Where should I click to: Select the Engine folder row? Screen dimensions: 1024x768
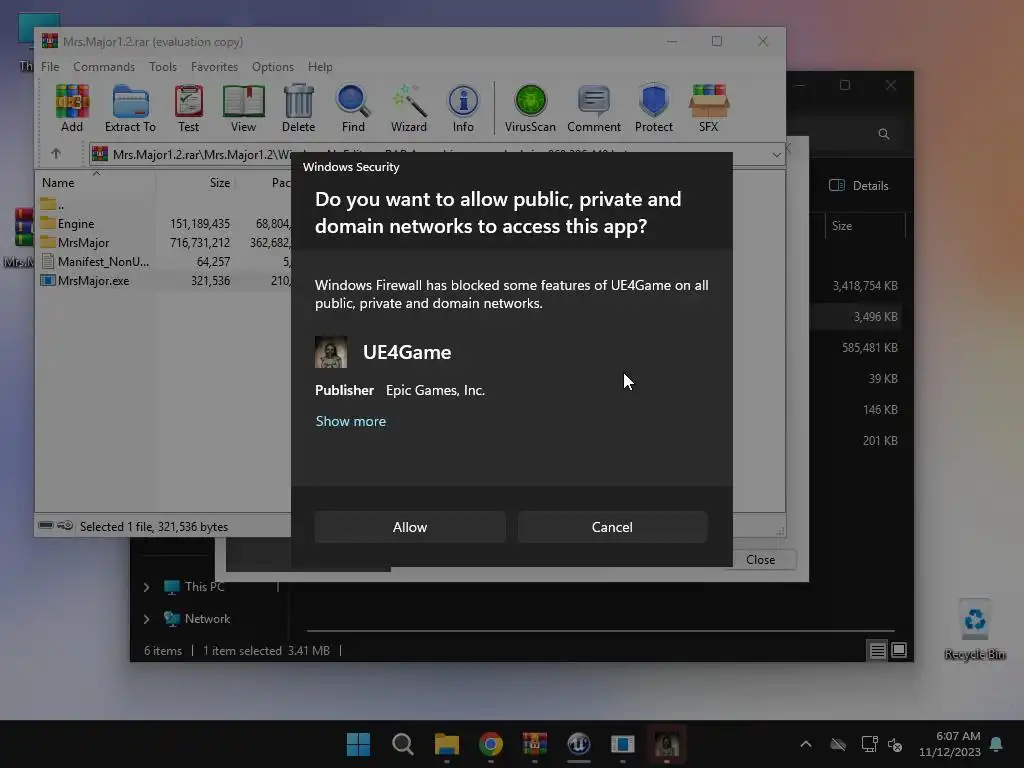coord(165,223)
